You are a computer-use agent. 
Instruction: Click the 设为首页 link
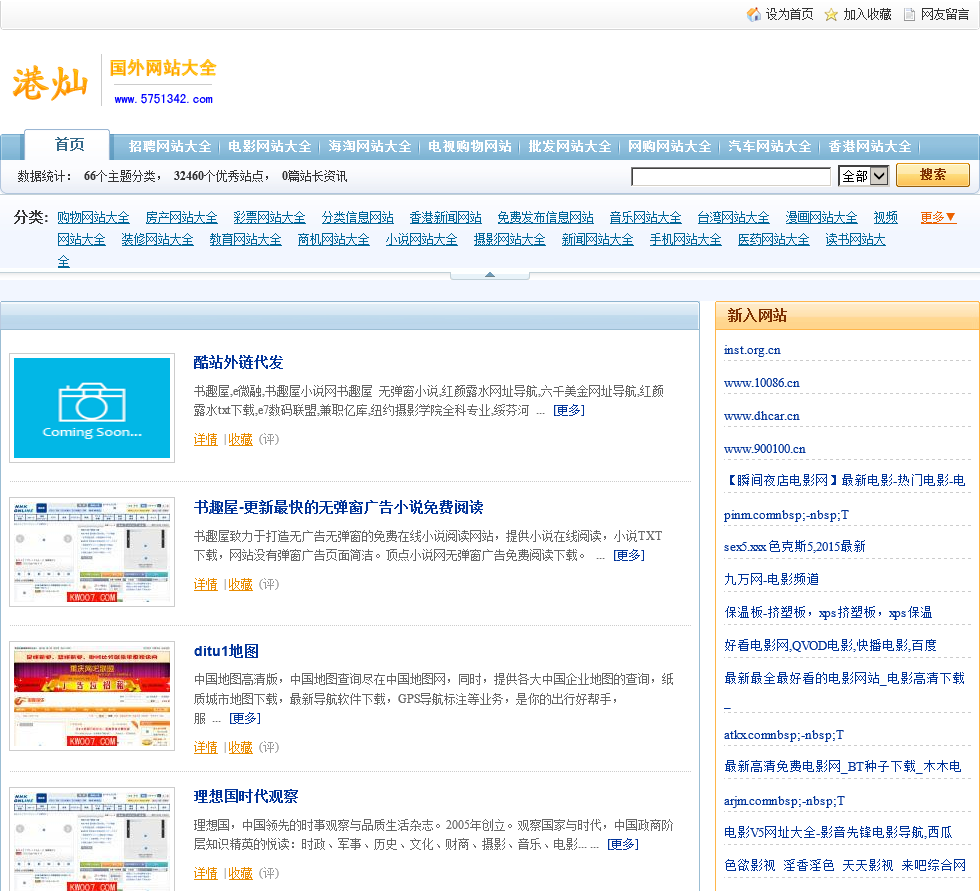pyautogui.click(x=789, y=14)
